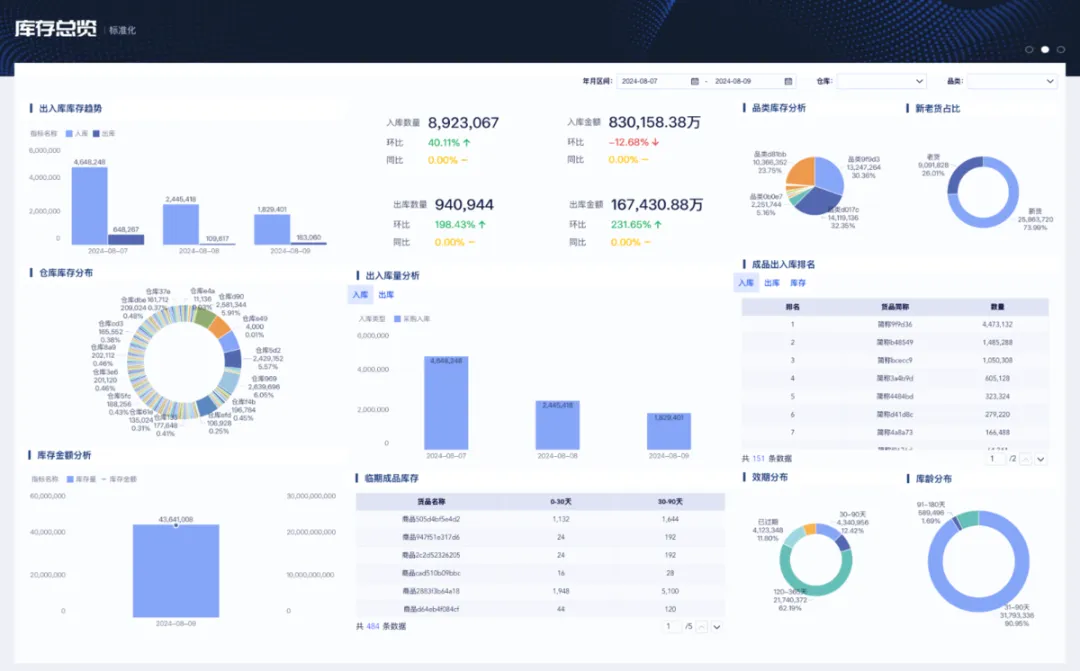The width and height of the screenshot is (1080, 671).
Task: Open the 仓库 dropdown filter
Action: tap(881, 81)
